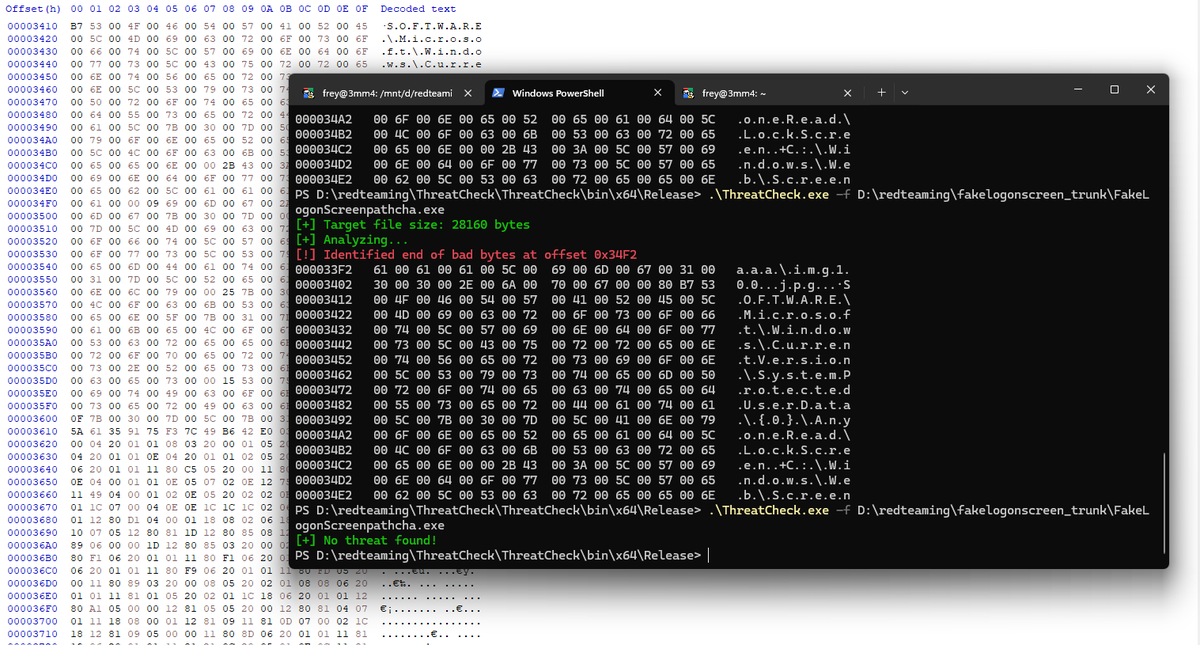
Task: Click the '[+] No threat found!' line
Action: tap(366, 540)
